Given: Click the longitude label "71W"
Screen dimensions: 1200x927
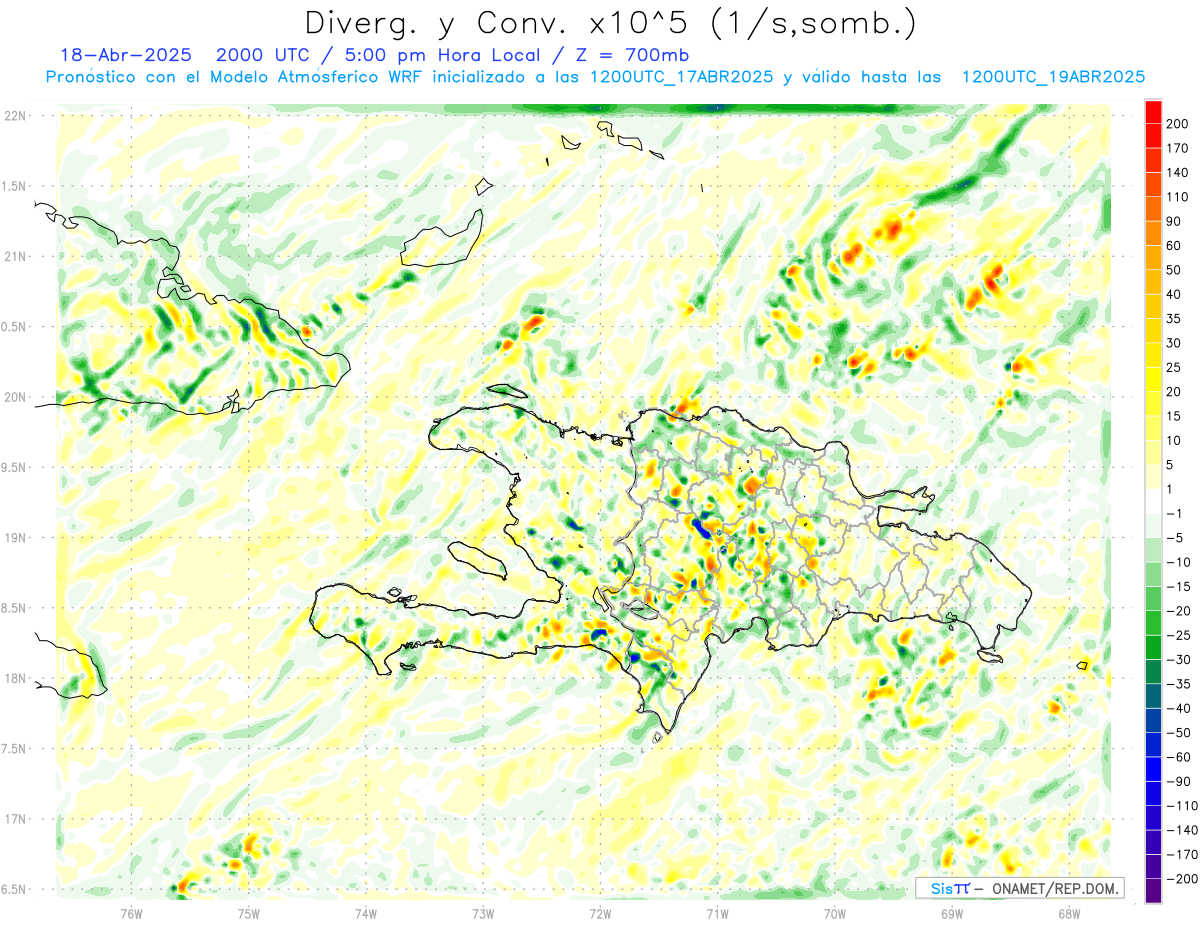Looking at the screenshot, I should point(717,913).
